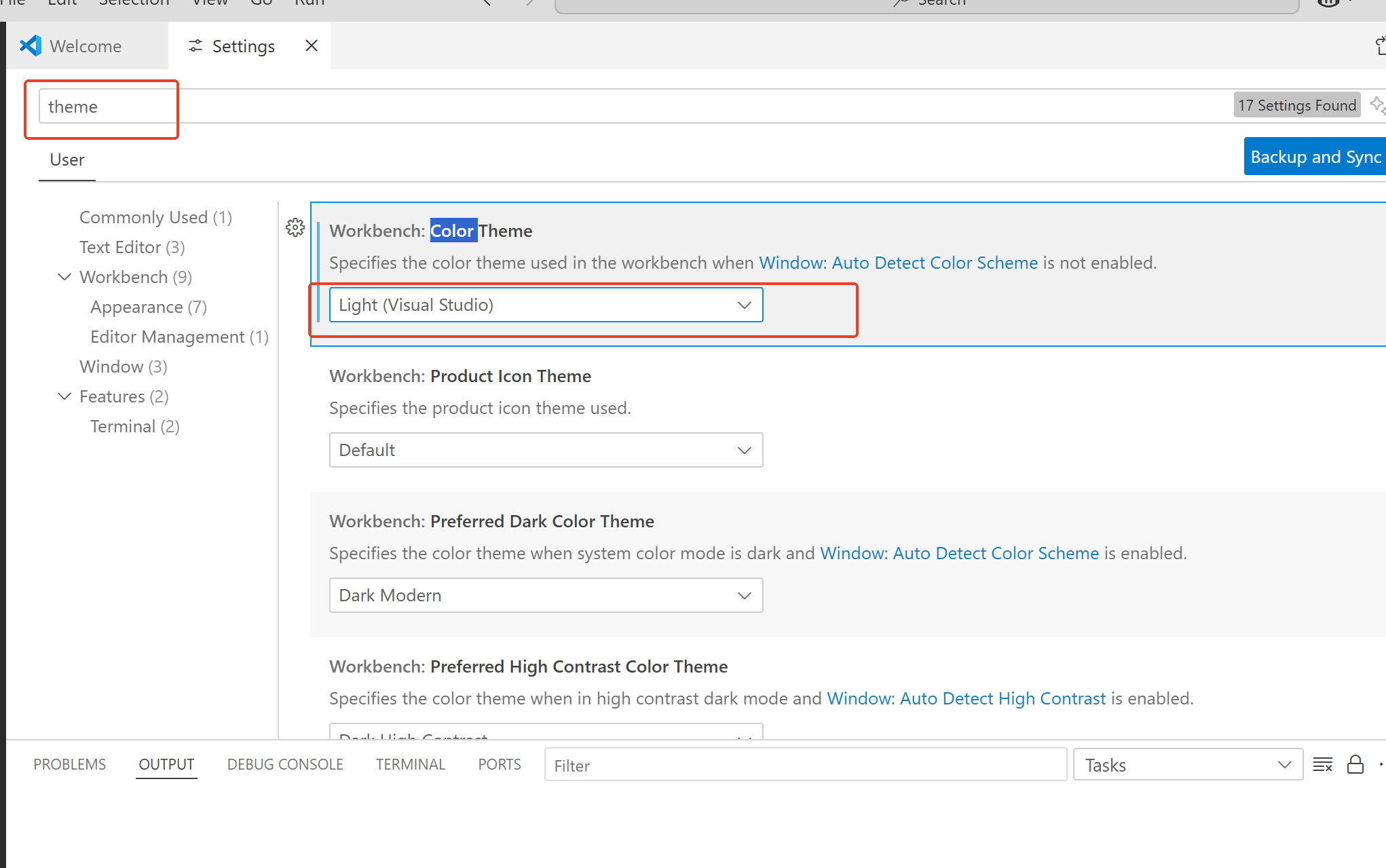This screenshot has width=1386, height=868.
Task: Click the Backup and Sync button
Action: point(1315,157)
